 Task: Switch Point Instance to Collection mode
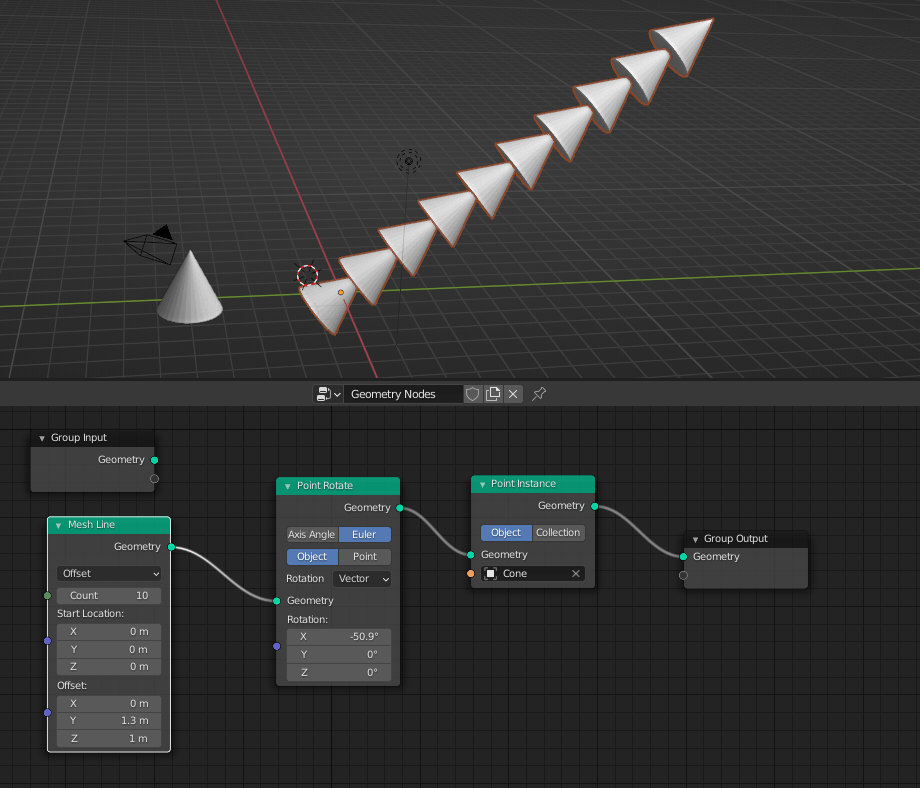pos(558,533)
